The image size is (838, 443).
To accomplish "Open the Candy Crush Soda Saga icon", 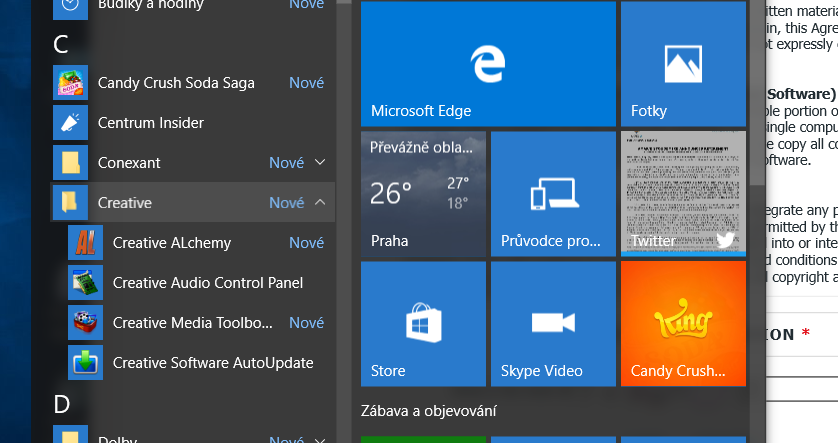I will 70,83.
